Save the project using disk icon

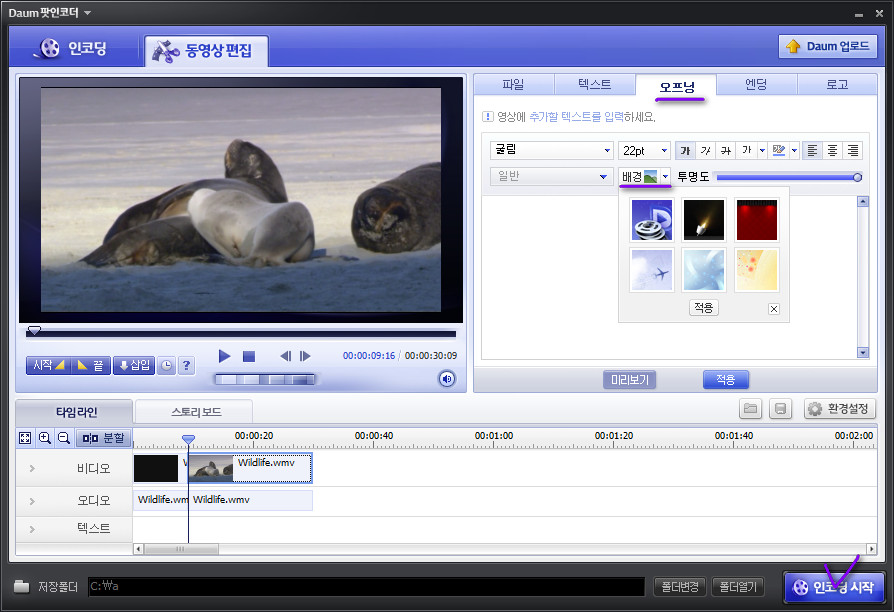[781, 408]
